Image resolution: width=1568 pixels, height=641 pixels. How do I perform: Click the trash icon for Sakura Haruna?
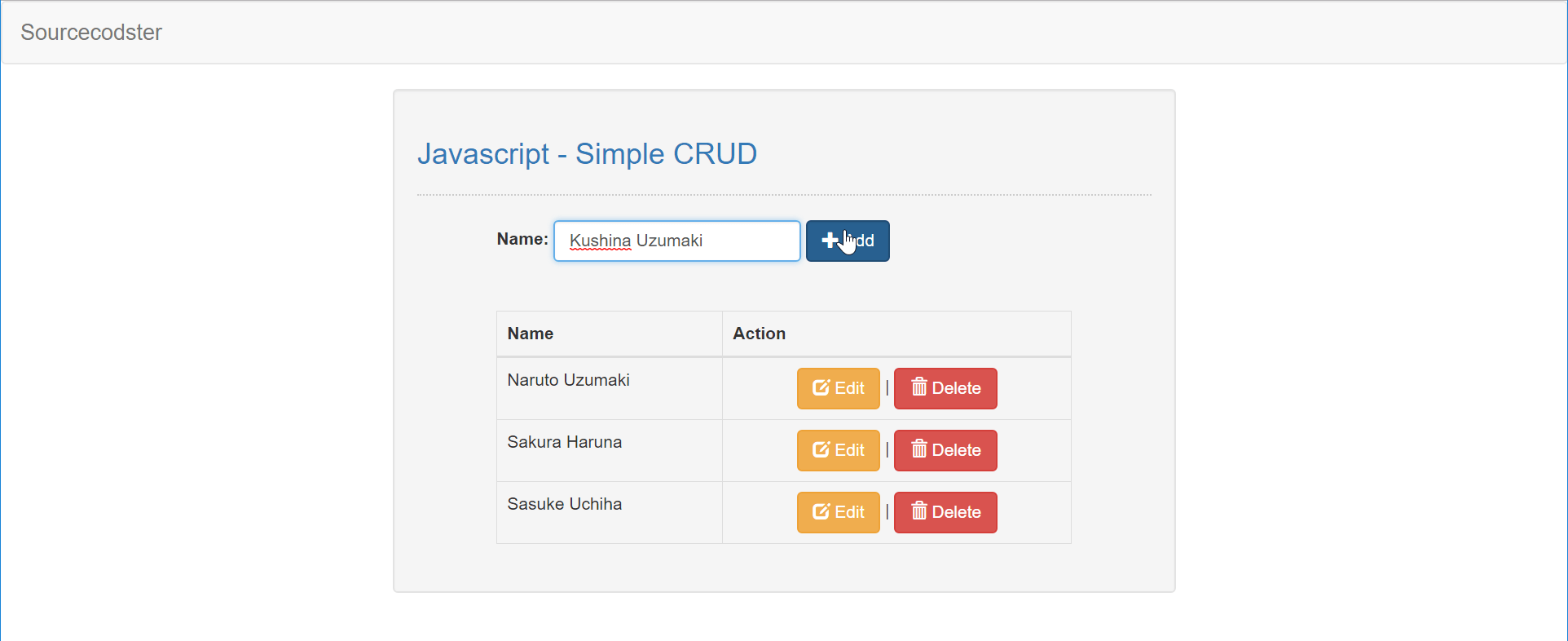pos(920,449)
